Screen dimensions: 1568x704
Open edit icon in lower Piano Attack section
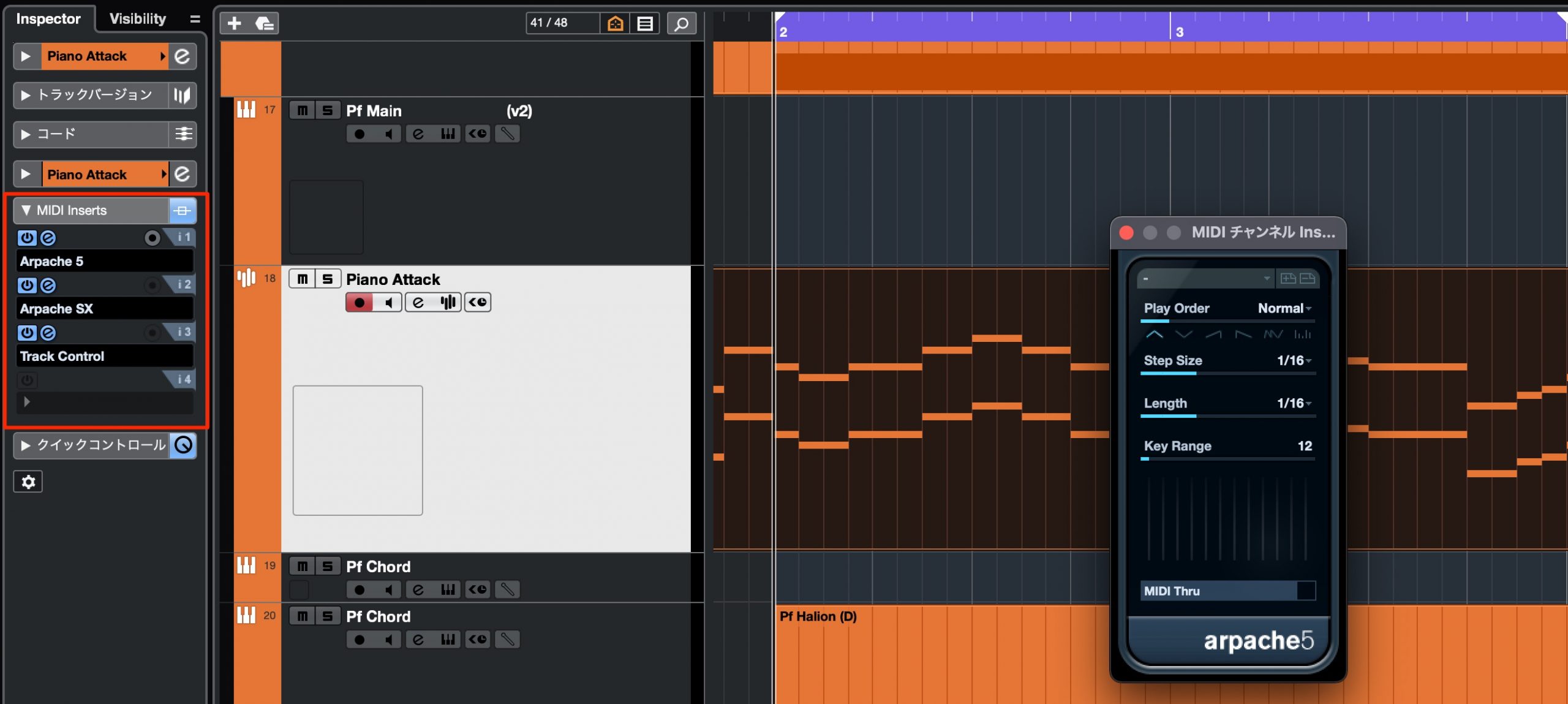point(183,175)
